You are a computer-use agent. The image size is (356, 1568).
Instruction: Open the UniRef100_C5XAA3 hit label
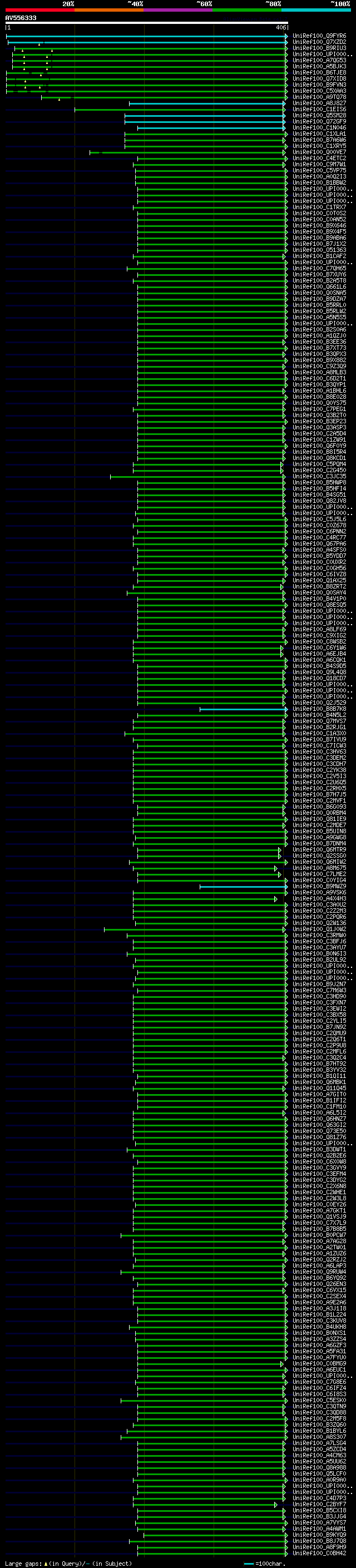coord(319,91)
